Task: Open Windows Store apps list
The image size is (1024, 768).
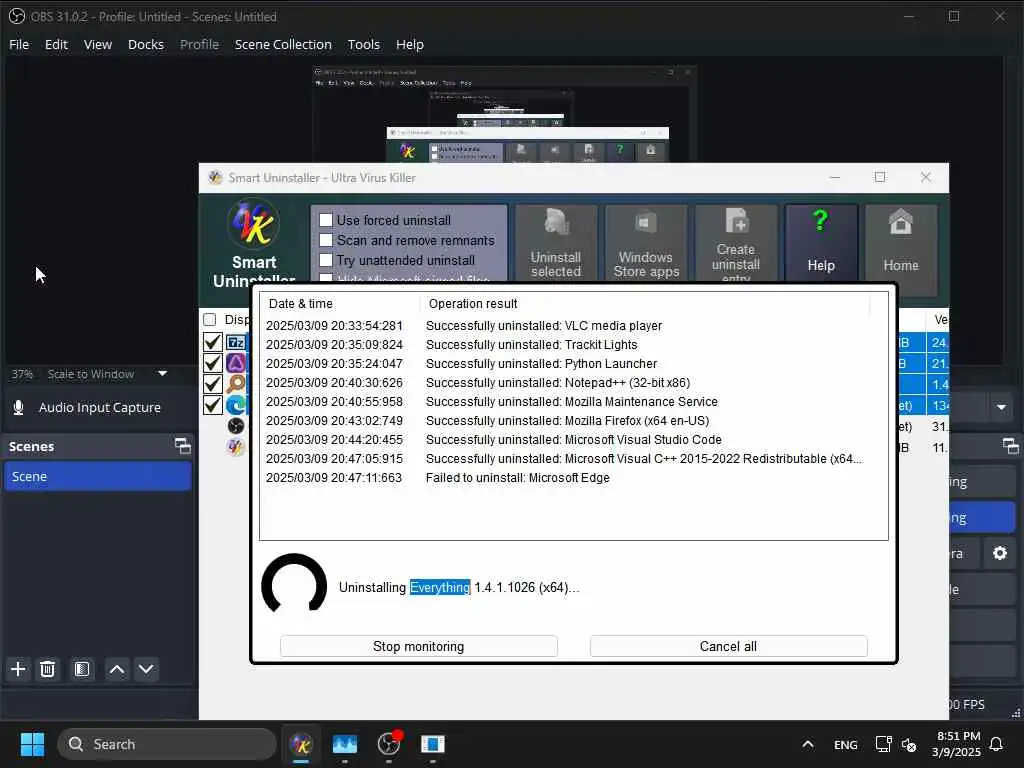Action: coord(646,244)
